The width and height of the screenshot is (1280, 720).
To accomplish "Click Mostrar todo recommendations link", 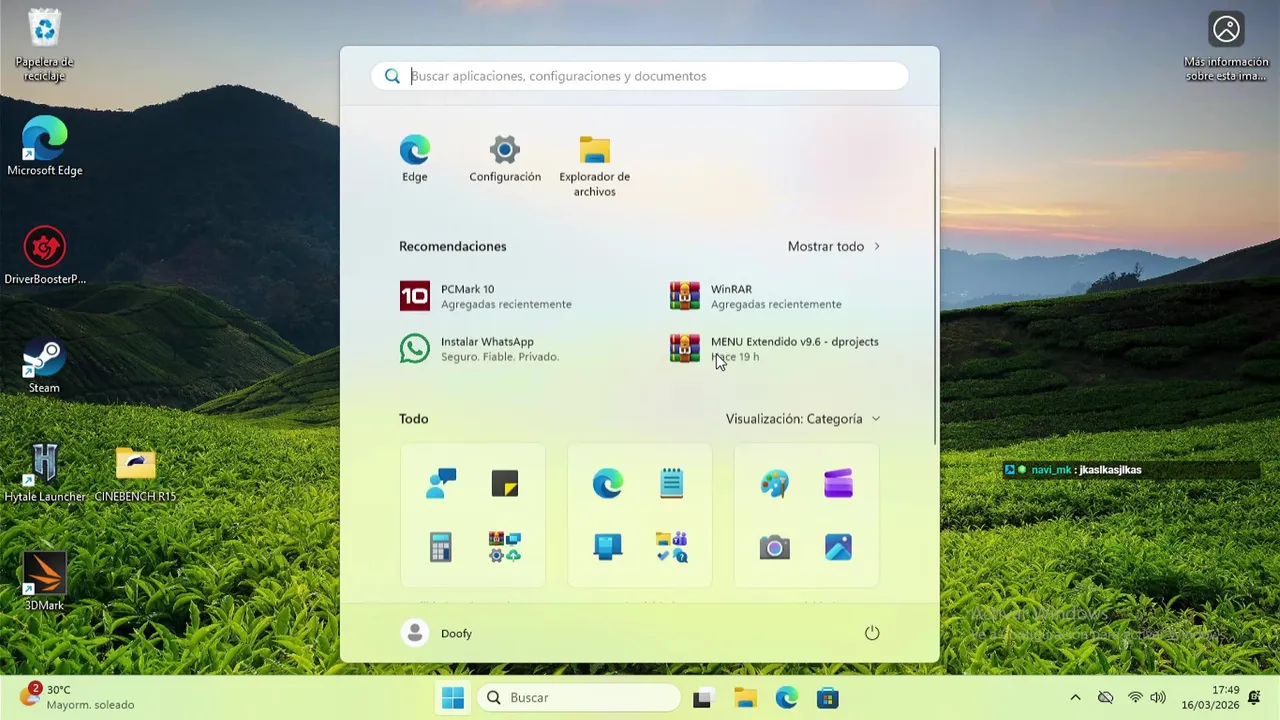I will tap(834, 246).
